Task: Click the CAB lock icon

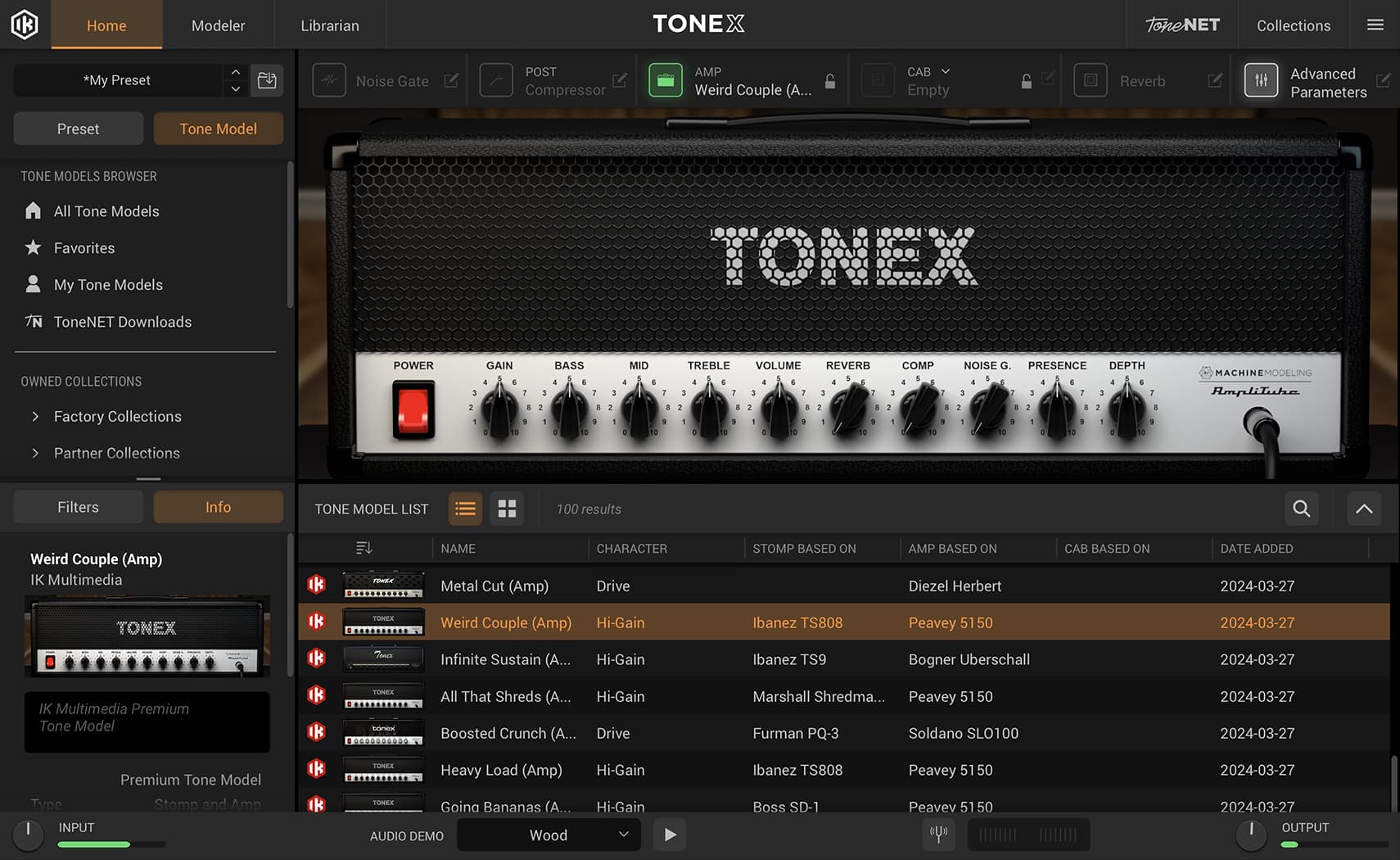Action: 1026,81
